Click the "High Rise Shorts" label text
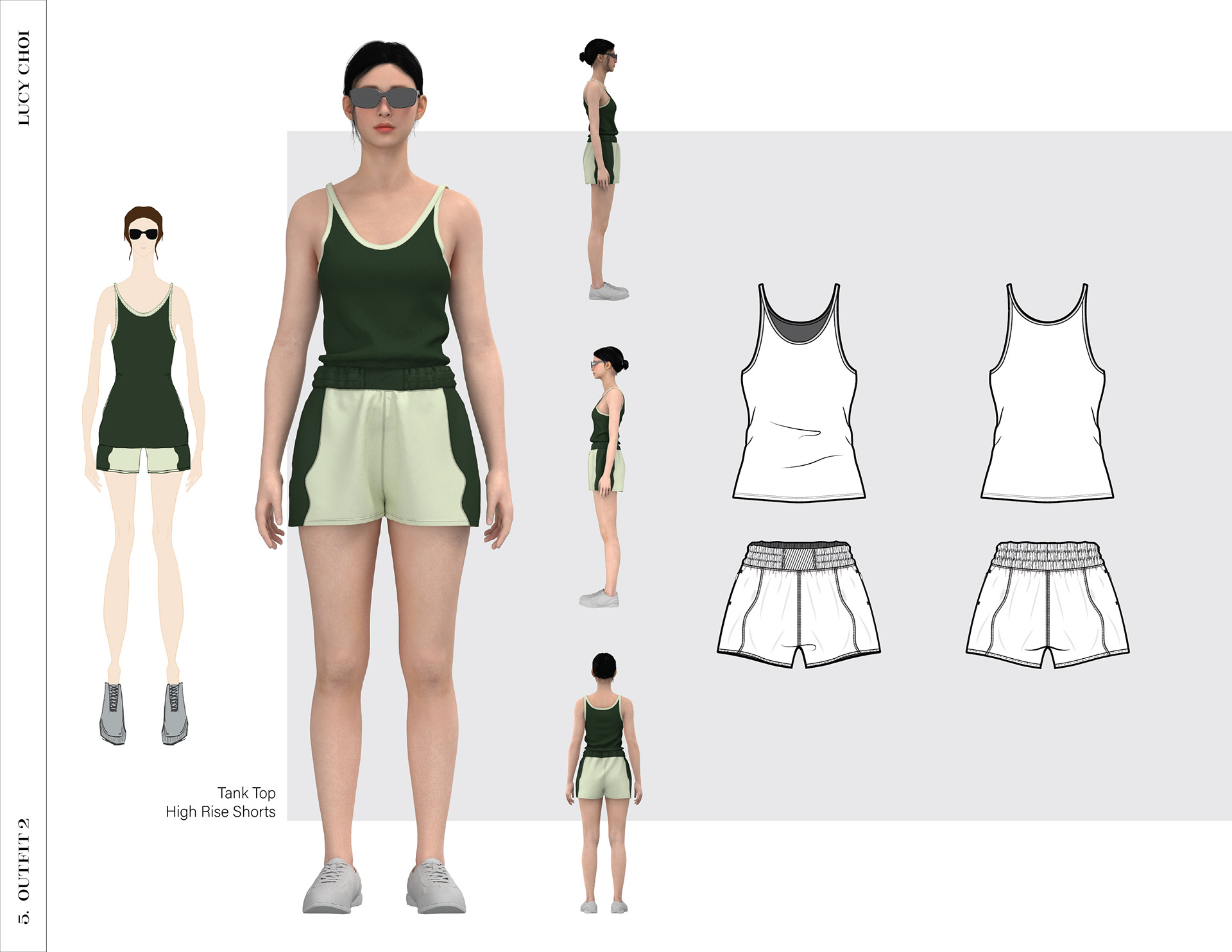 221,812
